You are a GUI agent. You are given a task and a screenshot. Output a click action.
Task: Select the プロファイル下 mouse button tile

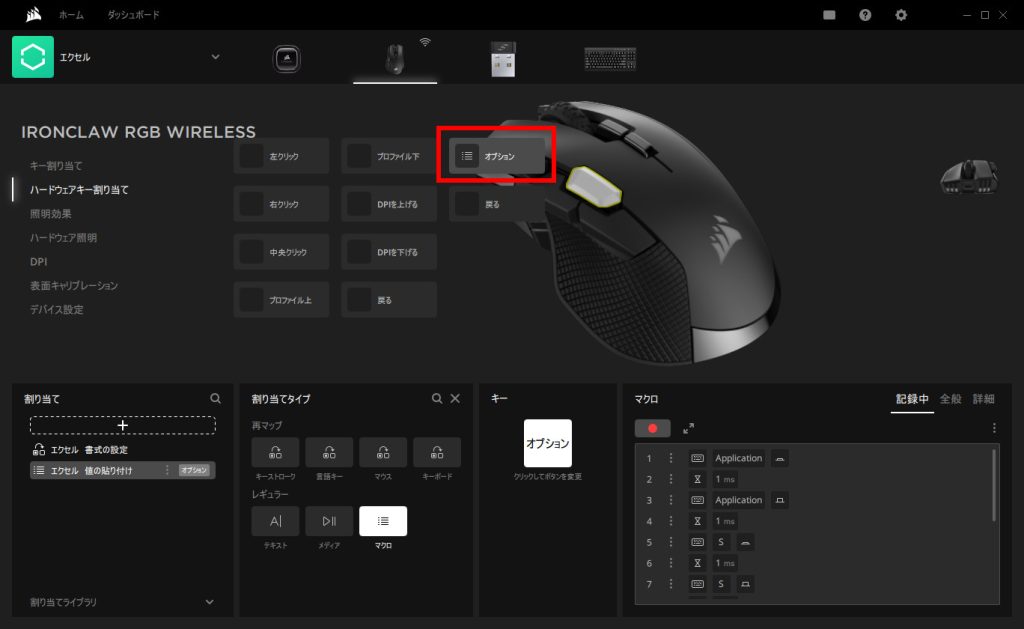pos(389,156)
